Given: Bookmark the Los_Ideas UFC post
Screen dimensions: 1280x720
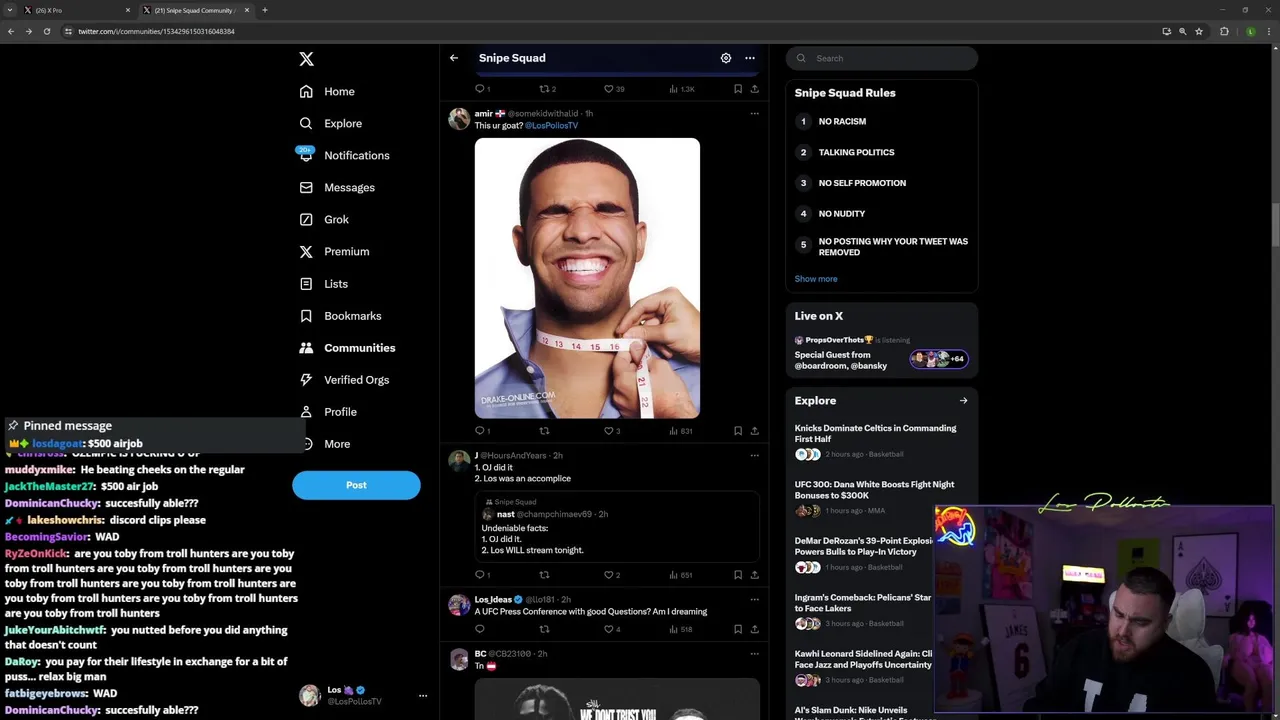Looking at the screenshot, I should pos(738,629).
